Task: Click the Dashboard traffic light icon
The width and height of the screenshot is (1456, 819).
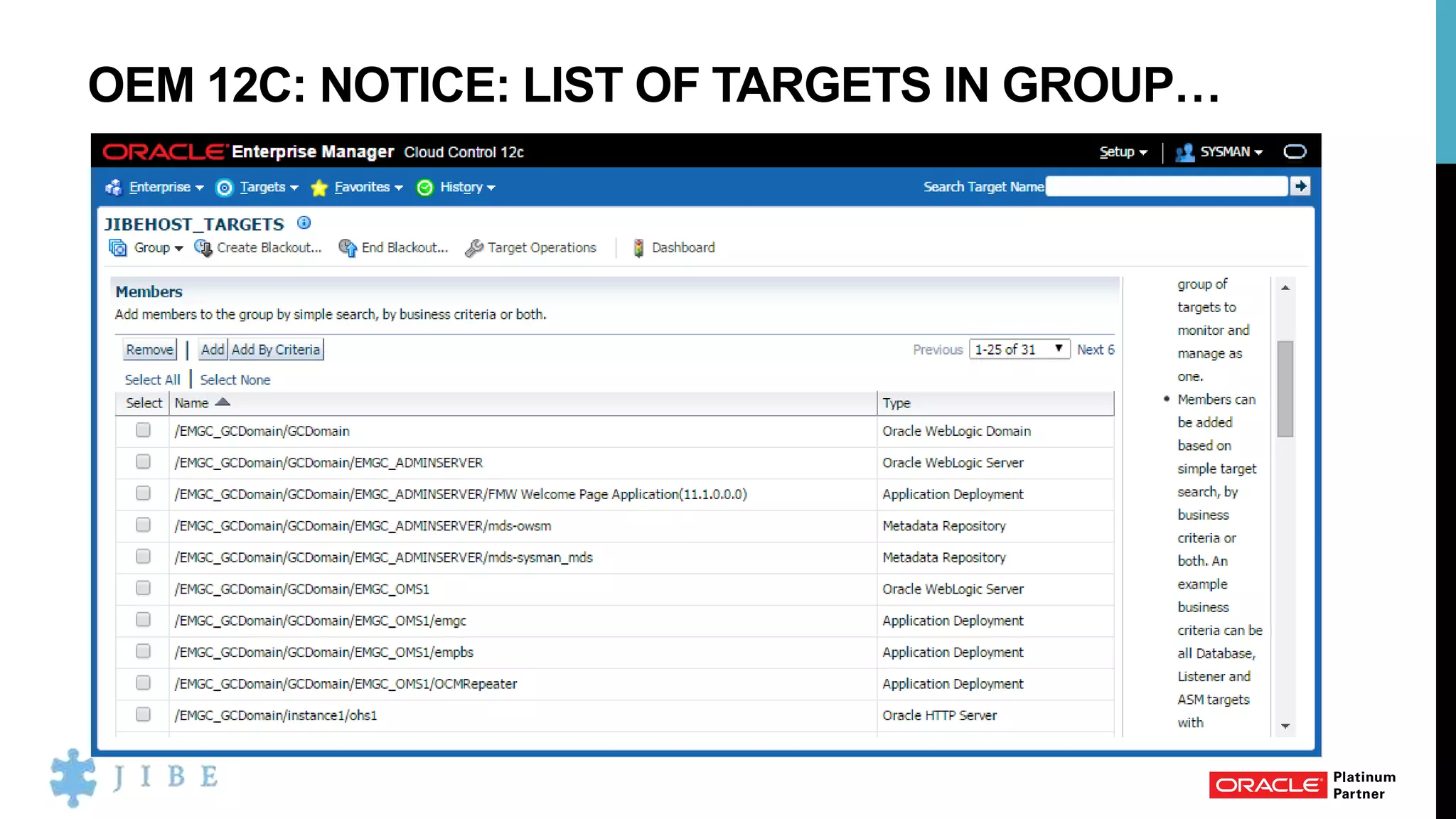Action: 638,247
